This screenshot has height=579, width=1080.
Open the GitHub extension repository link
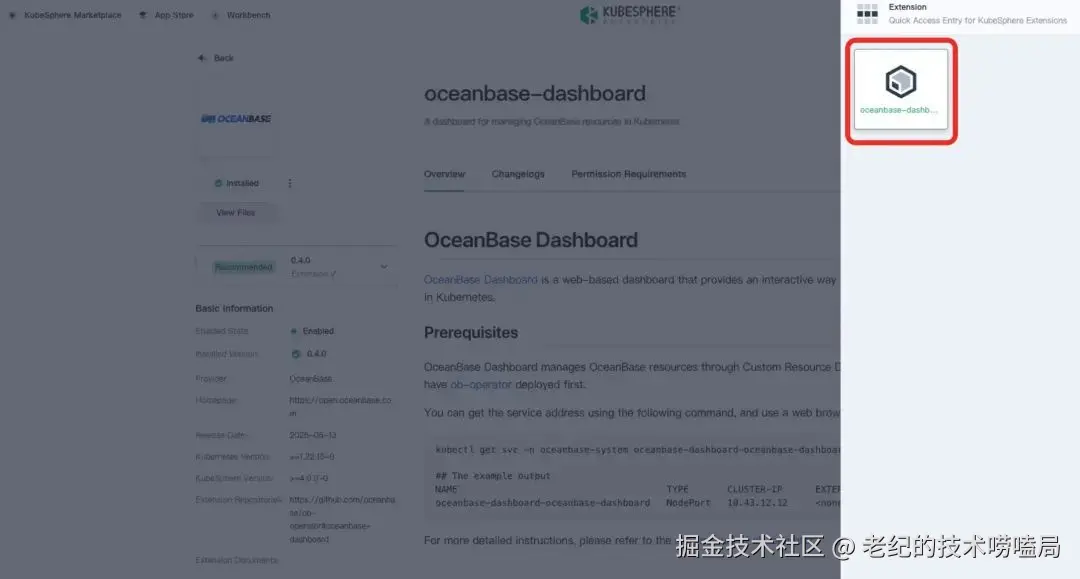[342, 519]
